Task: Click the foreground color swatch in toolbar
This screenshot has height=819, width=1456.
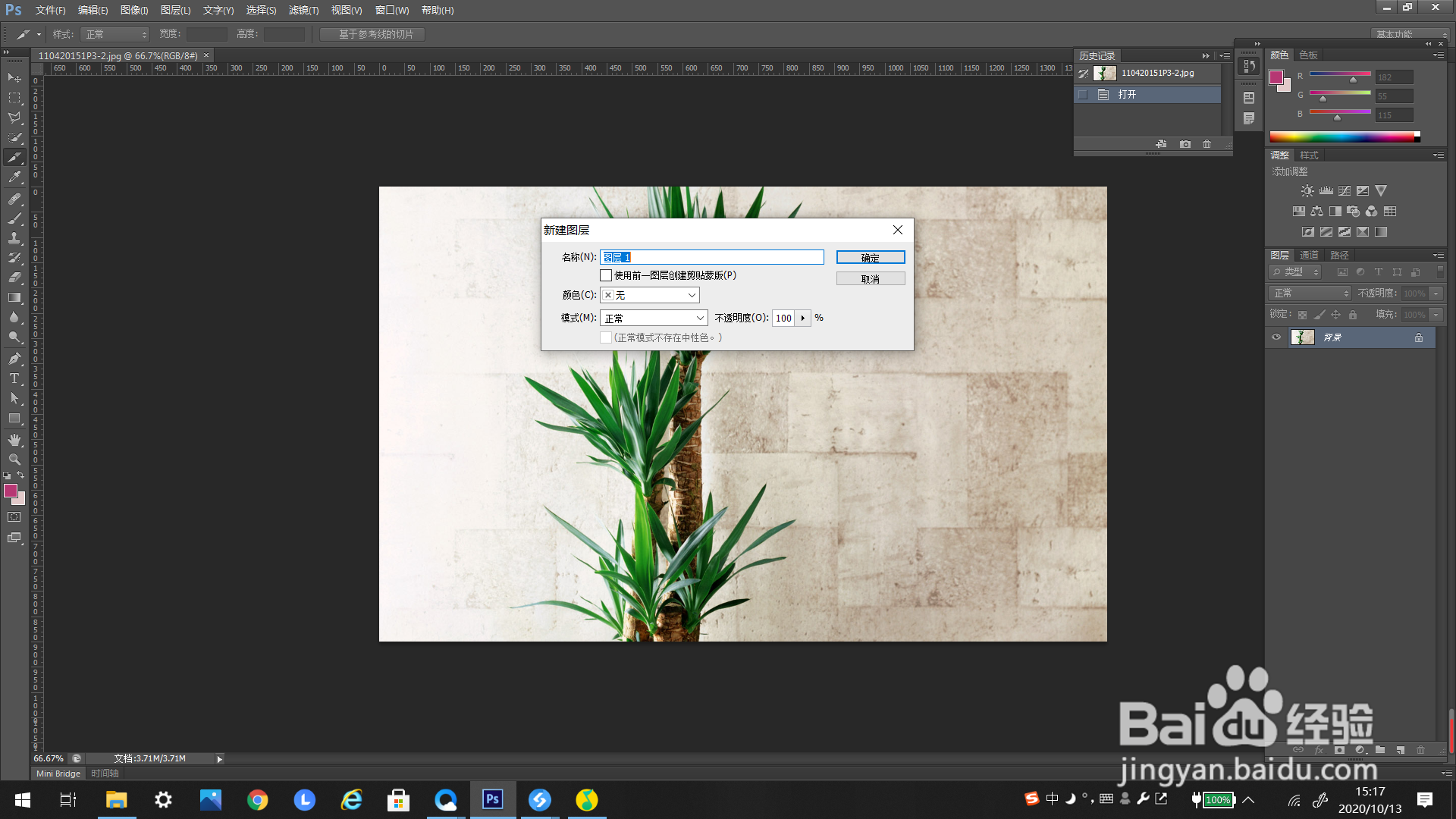Action: 11,491
